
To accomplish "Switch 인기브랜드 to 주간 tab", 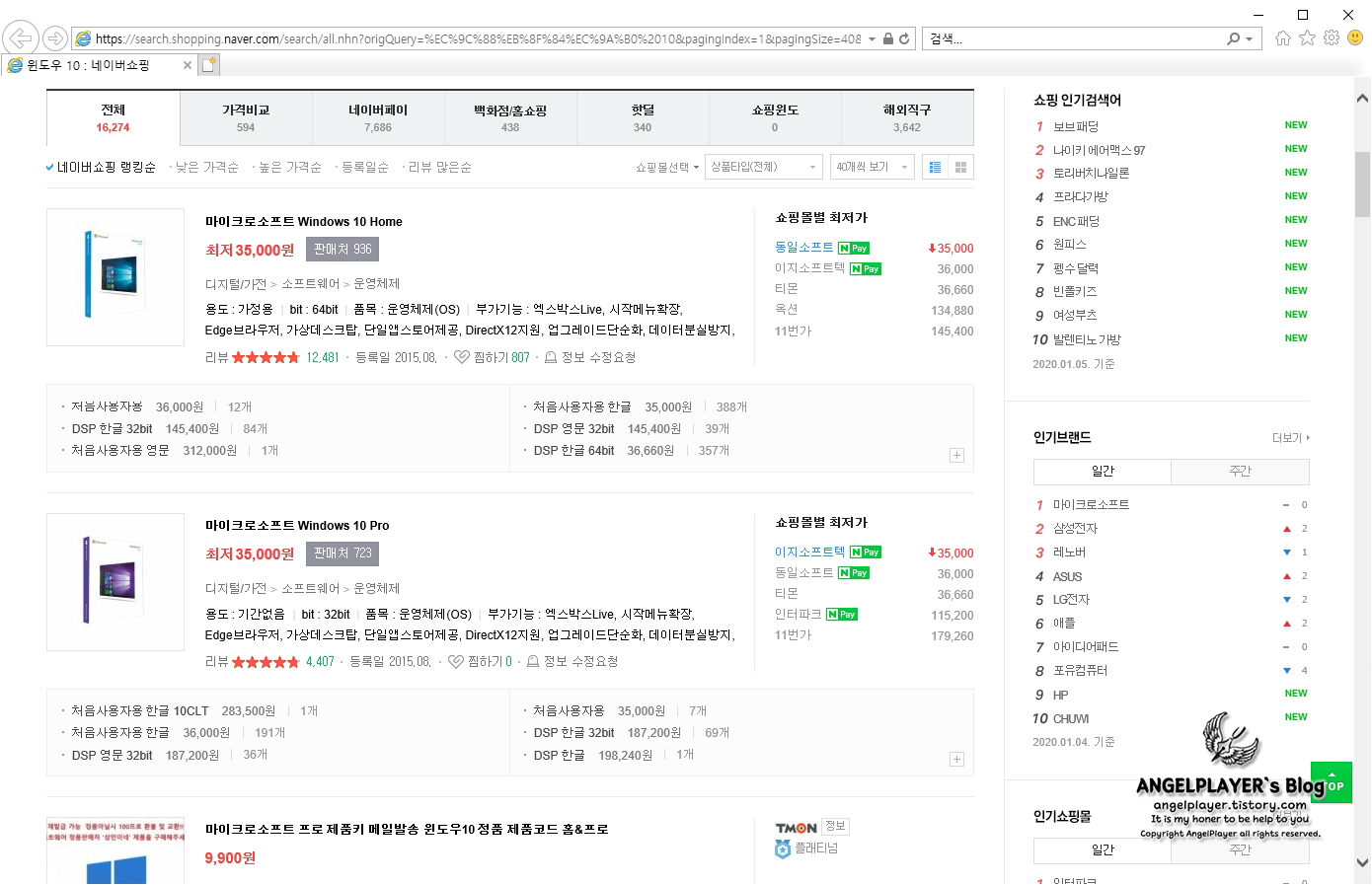I will coord(1241,472).
